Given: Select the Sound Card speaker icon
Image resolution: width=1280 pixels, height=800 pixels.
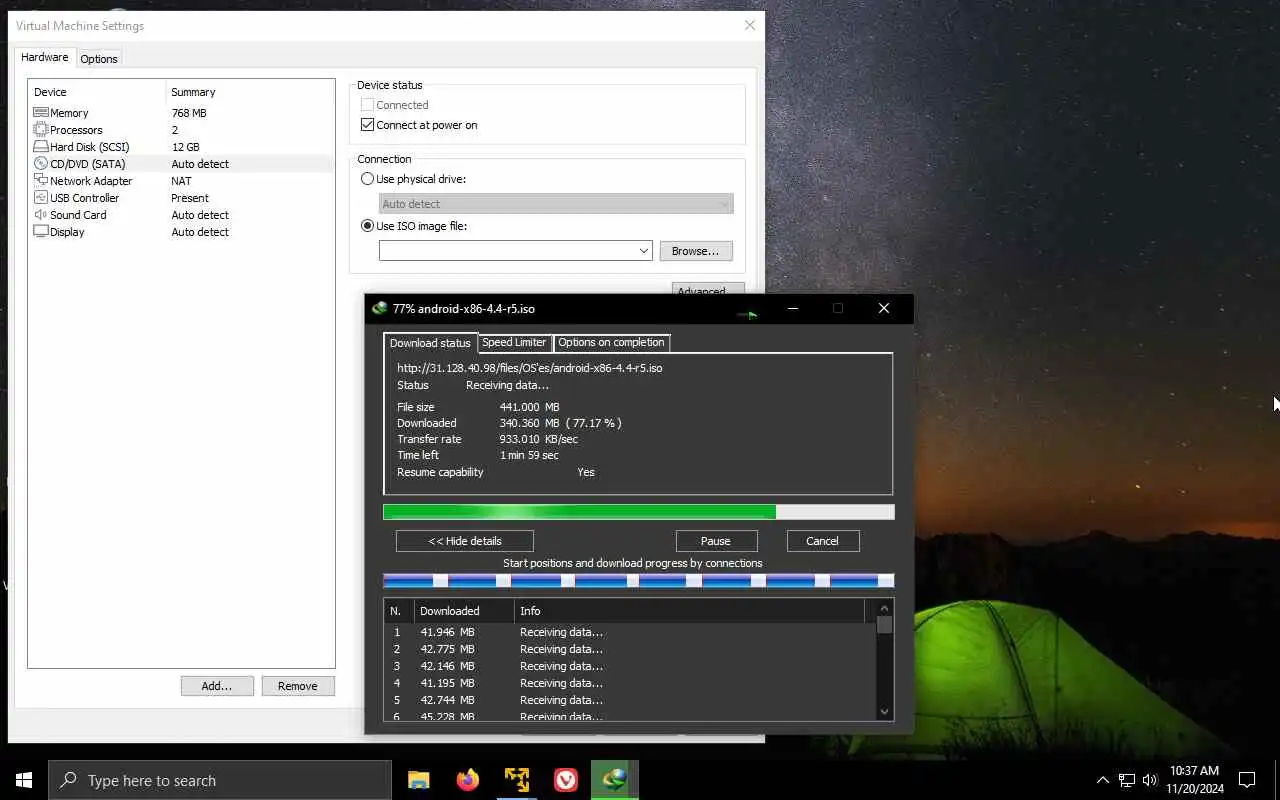Looking at the screenshot, I should [x=41, y=215].
